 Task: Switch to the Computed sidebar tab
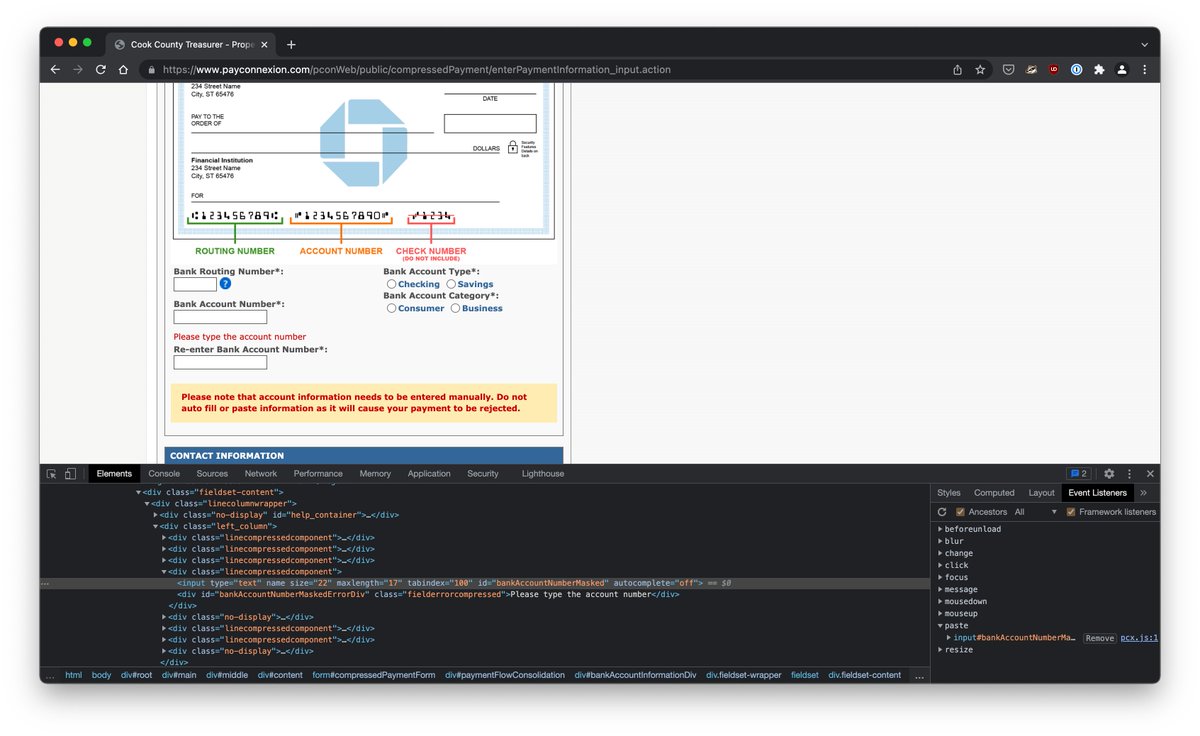coord(994,493)
